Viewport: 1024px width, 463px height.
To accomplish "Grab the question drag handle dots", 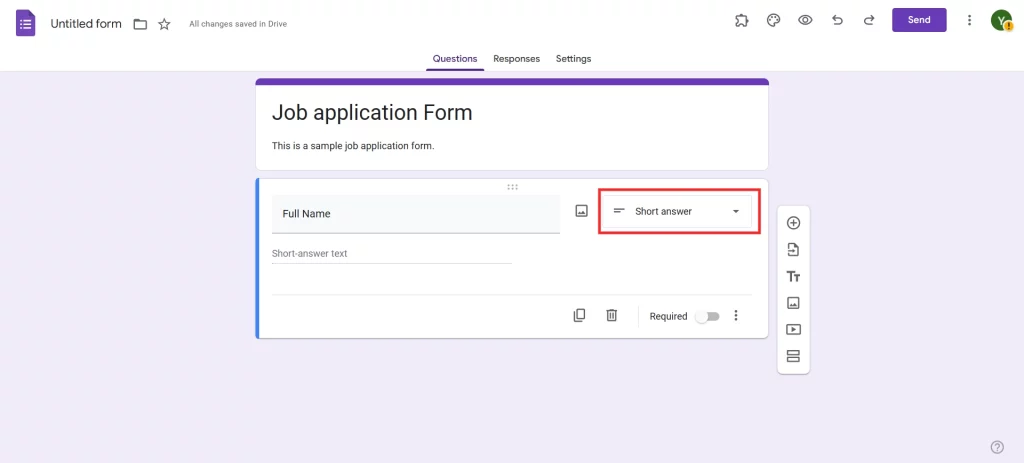I will (x=513, y=187).
